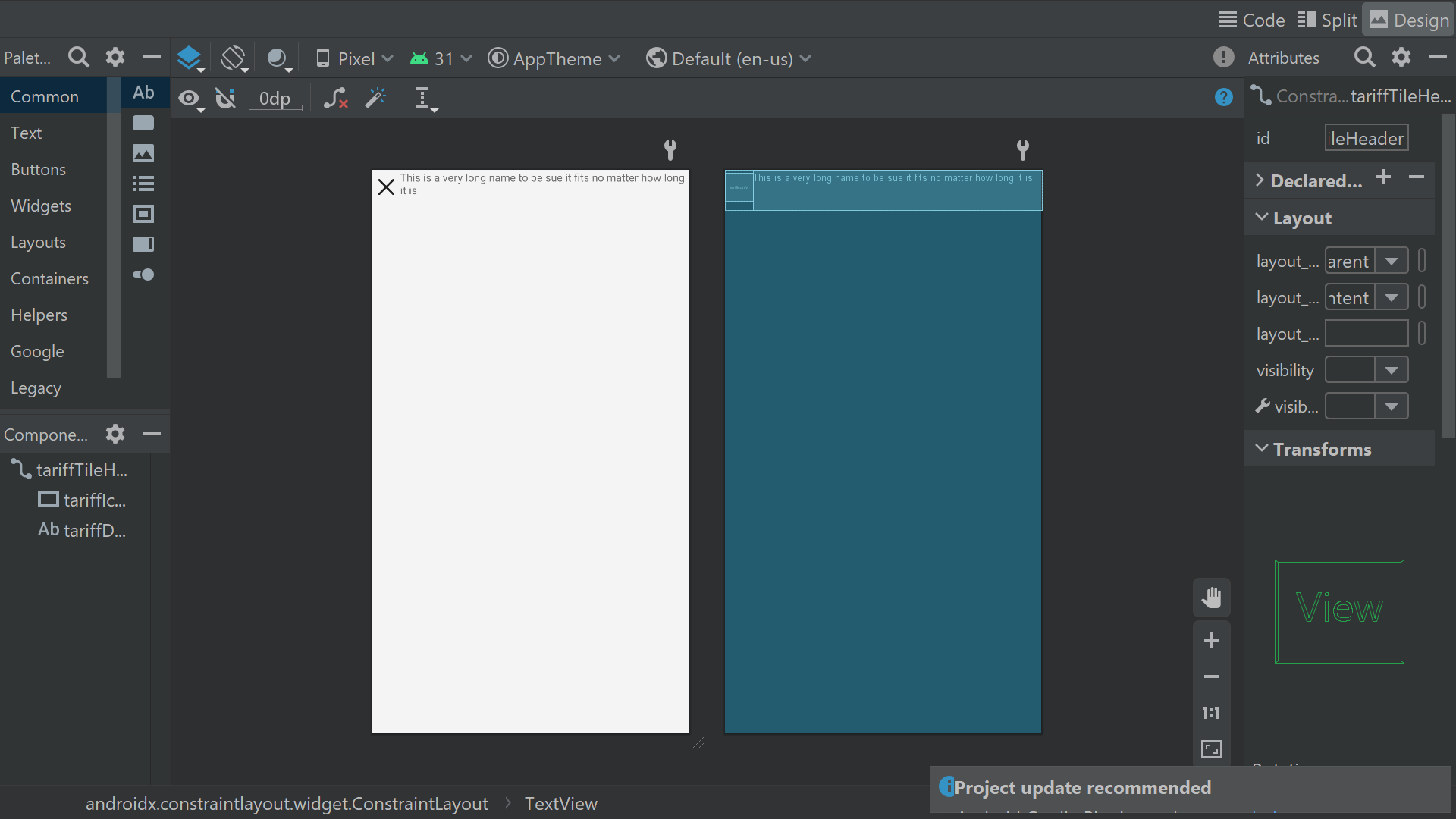1456x819 pixels.
Task: Select the design surface layers icon
Action: click(190, 58)
